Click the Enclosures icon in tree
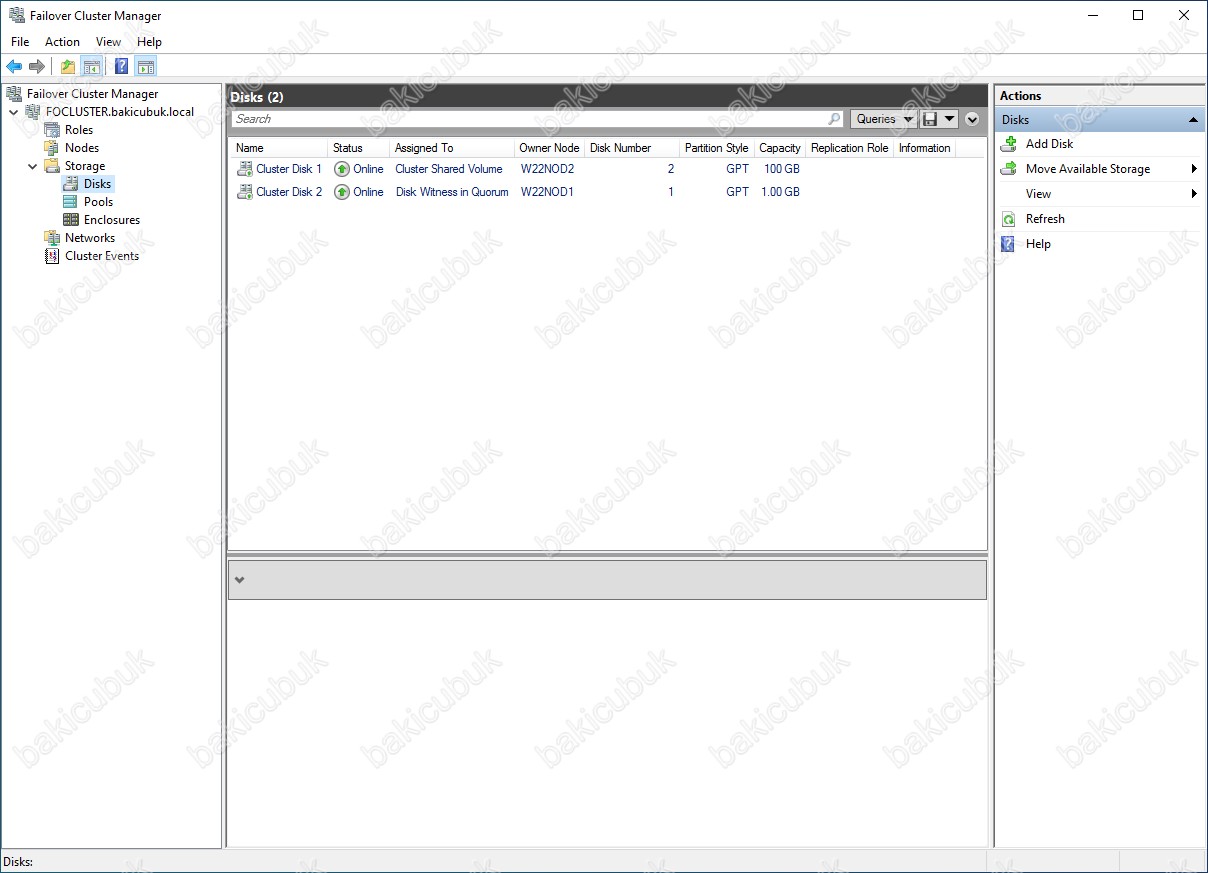The height and width of the screenshot is (873, 1208). tap(71, 220)
